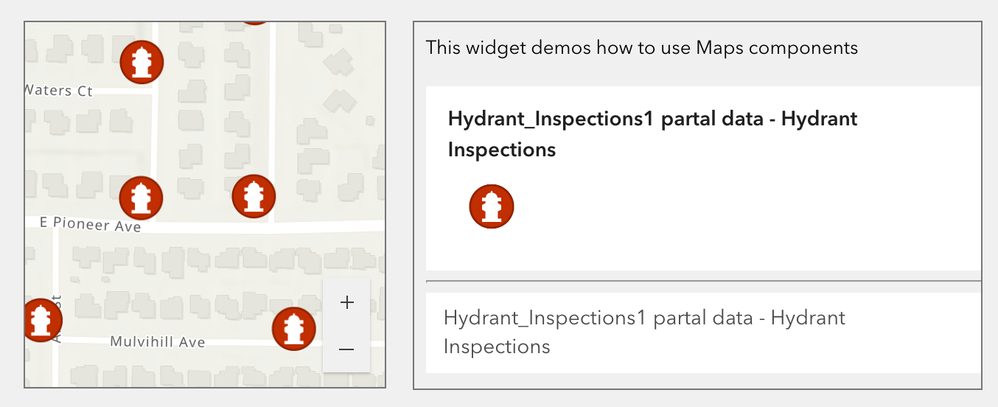Click the diamond-shaped building in map's top-right

[x=339, y=62]
